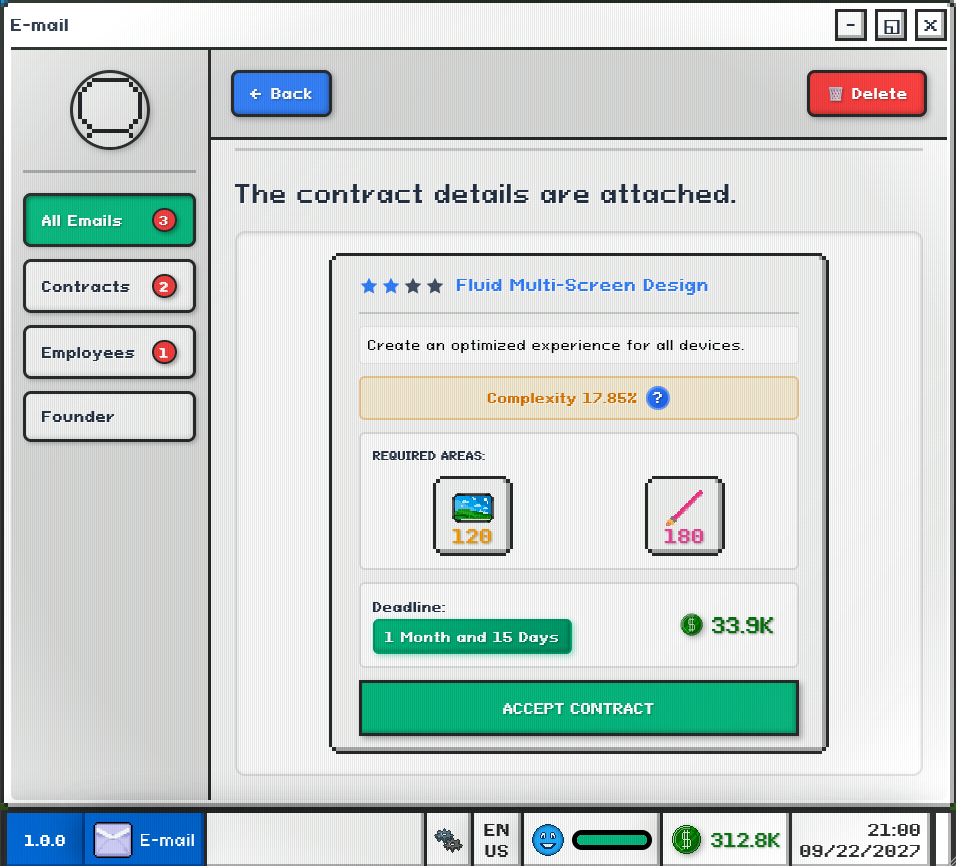This screenshot has width=956, height=866.
Task: Click the envelope icon in the taskbar
Action: pos(112,840)
